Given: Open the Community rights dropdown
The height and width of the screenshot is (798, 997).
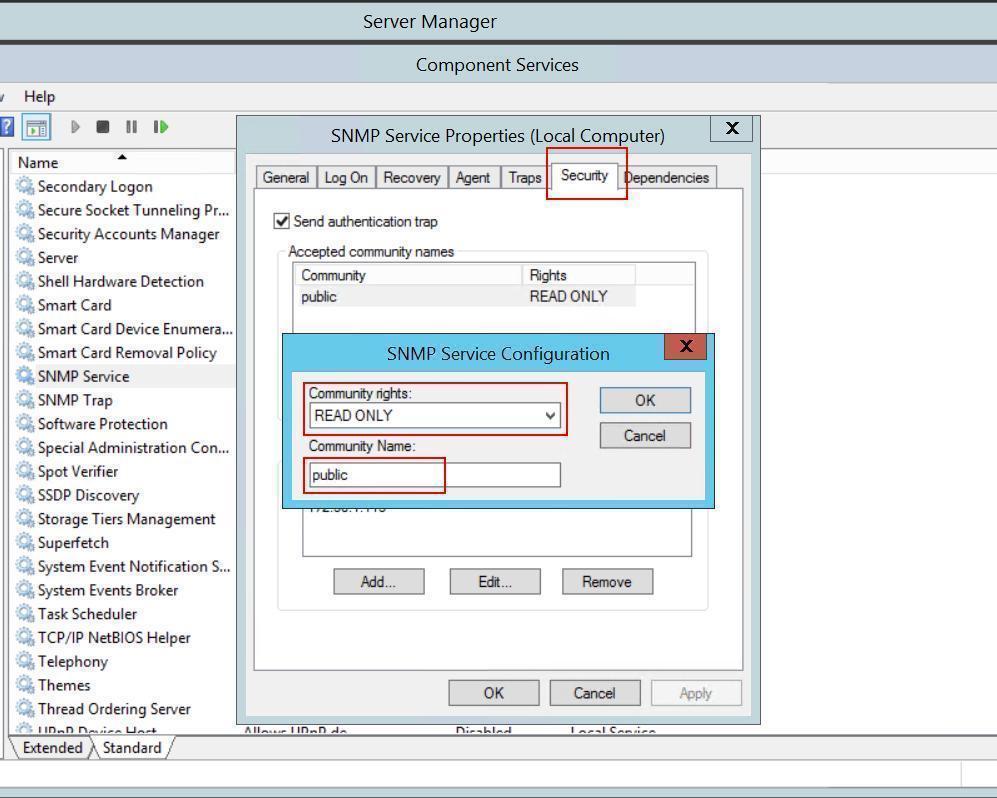Looking at the screenshot, I should [435, 415].
